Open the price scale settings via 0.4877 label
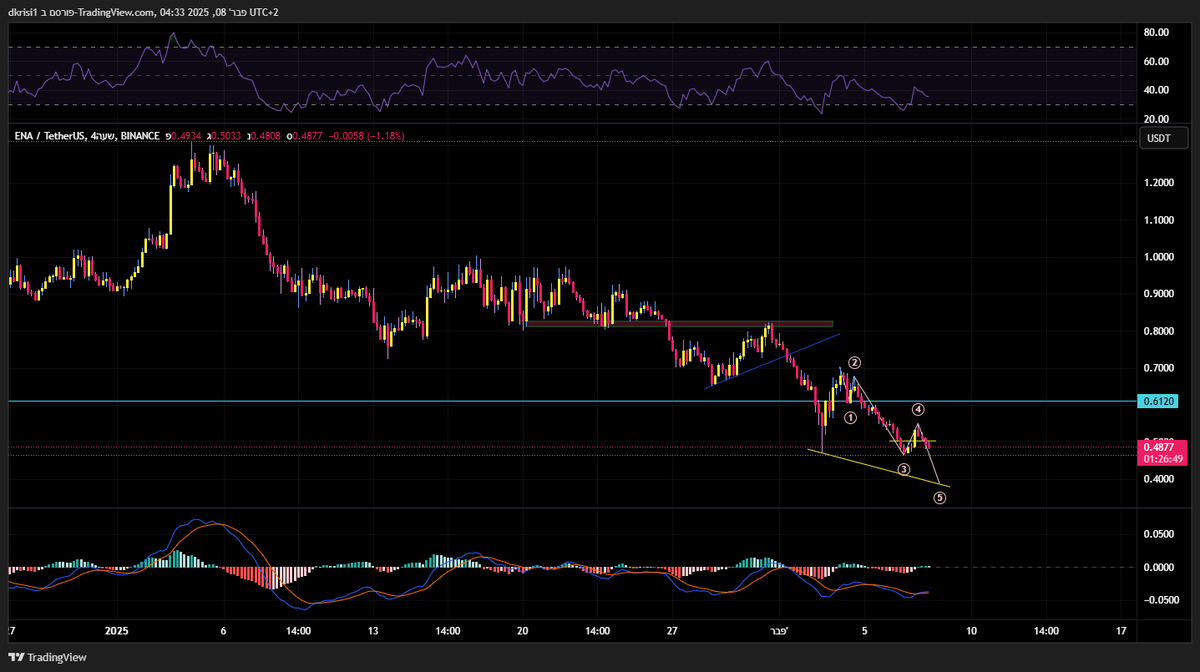This screenshot has width=1200, height=672. pos(1162,447)
